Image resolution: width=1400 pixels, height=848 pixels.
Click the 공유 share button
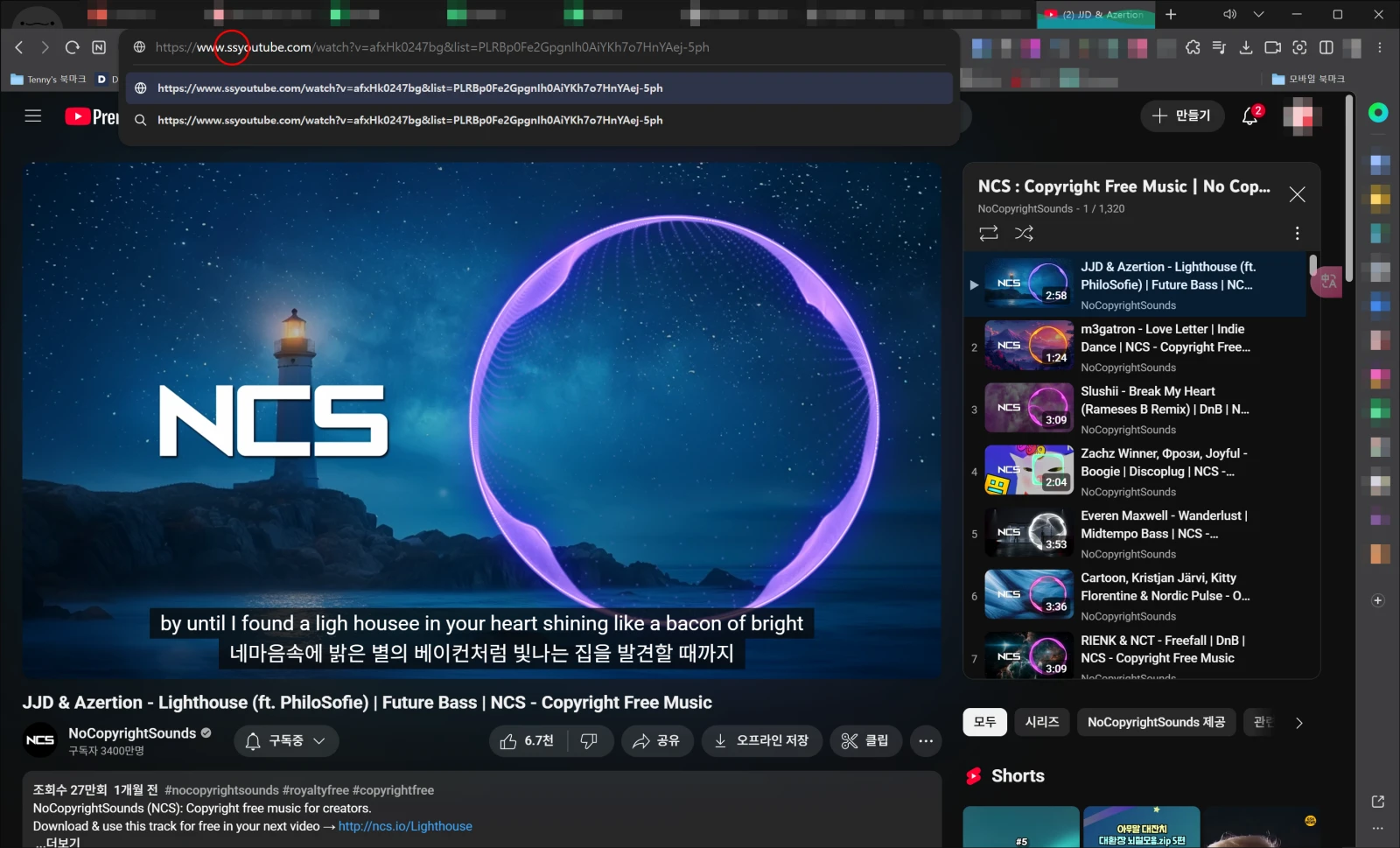click(x=657, y=741)
